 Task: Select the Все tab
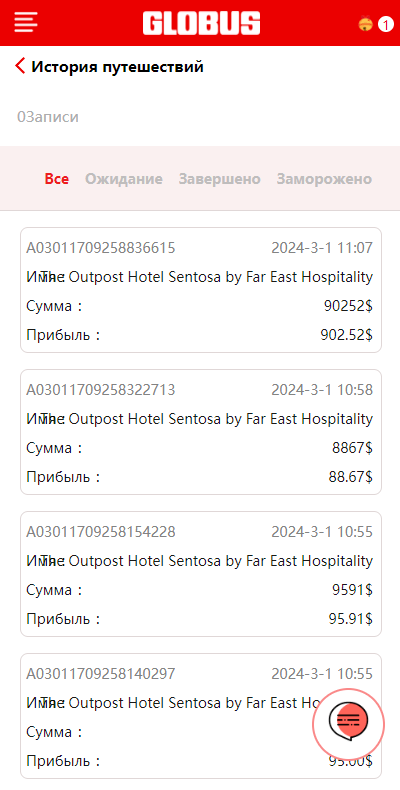click(x=57, y=179)
